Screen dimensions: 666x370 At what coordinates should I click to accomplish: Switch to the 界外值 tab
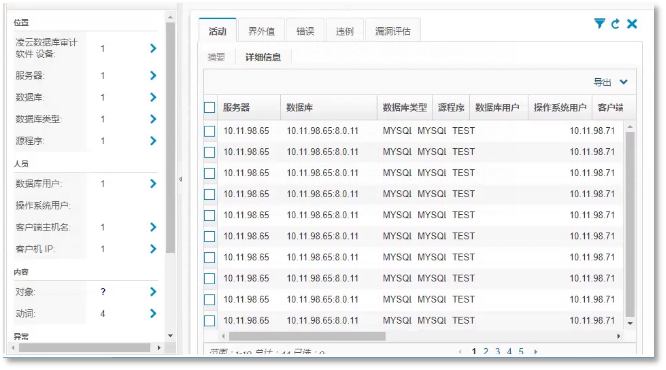[261, 31]
